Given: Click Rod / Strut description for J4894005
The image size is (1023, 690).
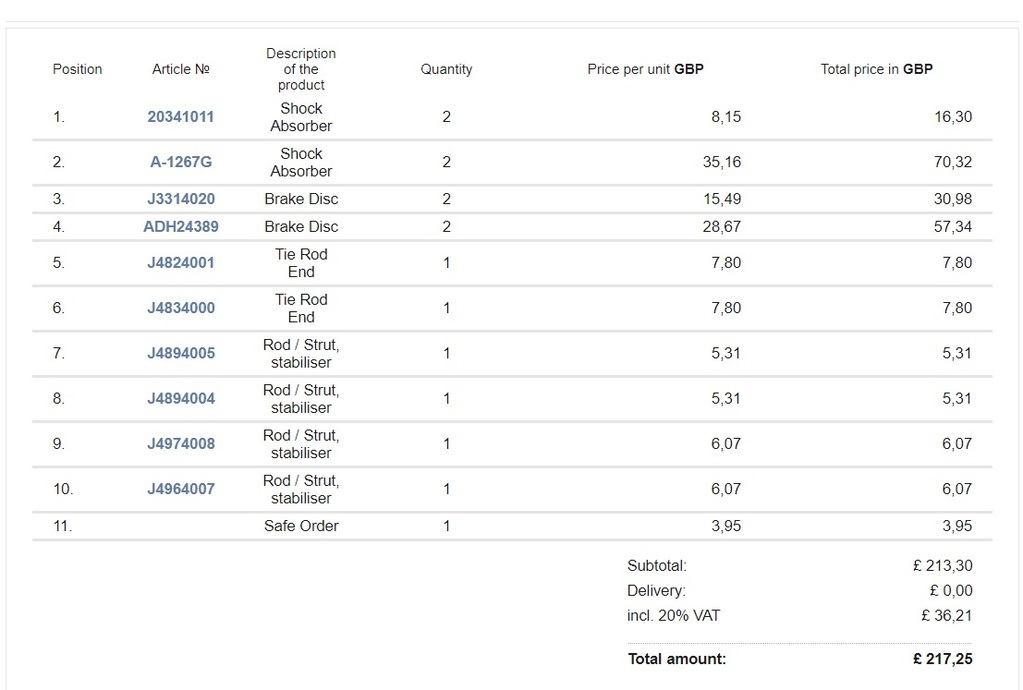Looking at the screenshot, I should click(x=301, y=353).
